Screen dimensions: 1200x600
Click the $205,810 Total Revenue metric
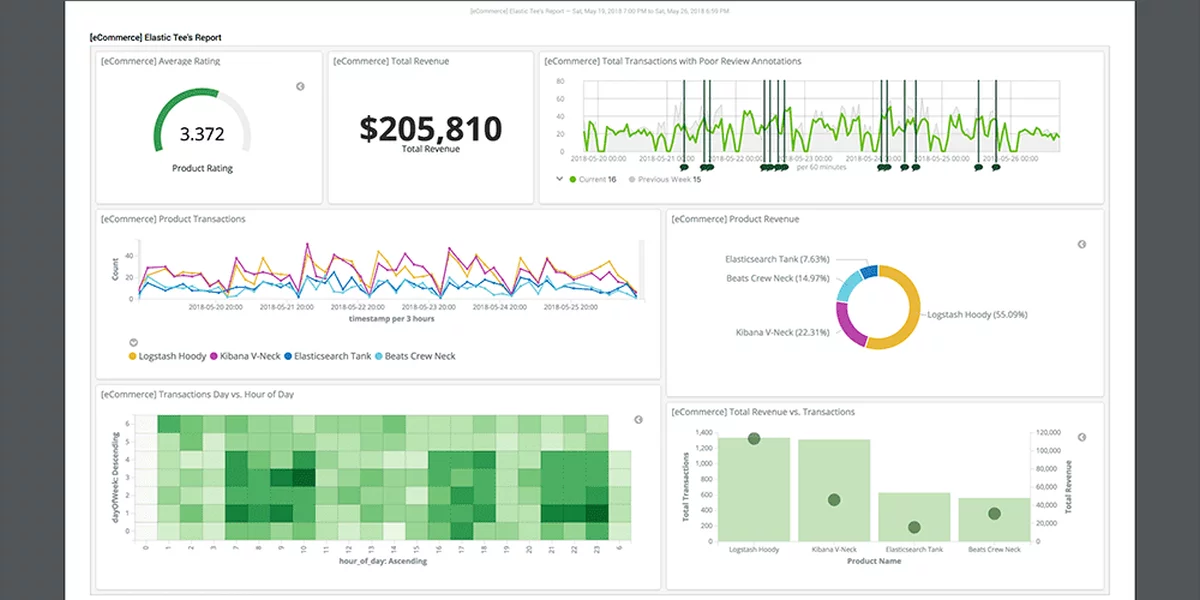430,129
